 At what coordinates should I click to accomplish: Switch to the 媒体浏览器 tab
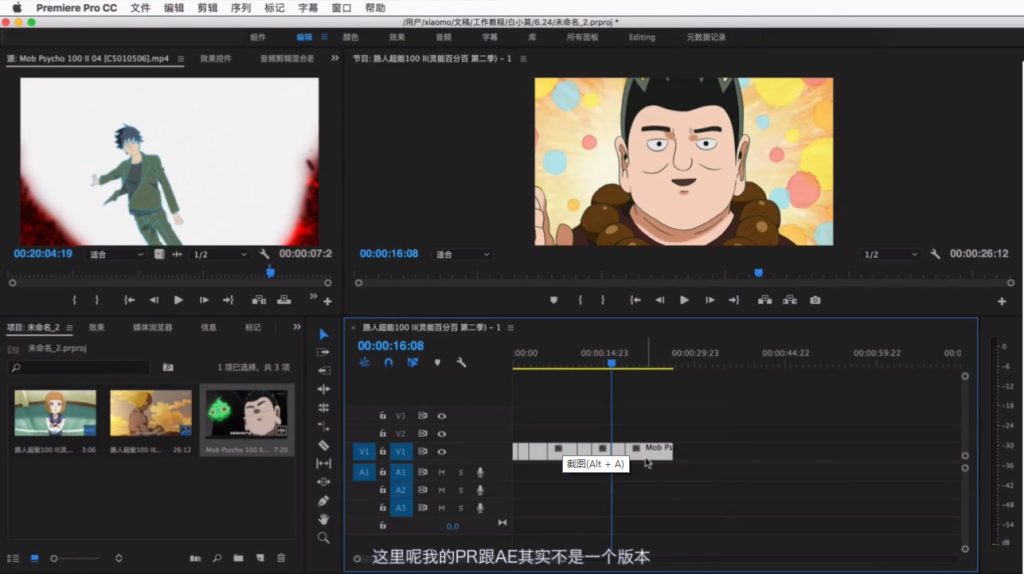[x=152, y=327]
